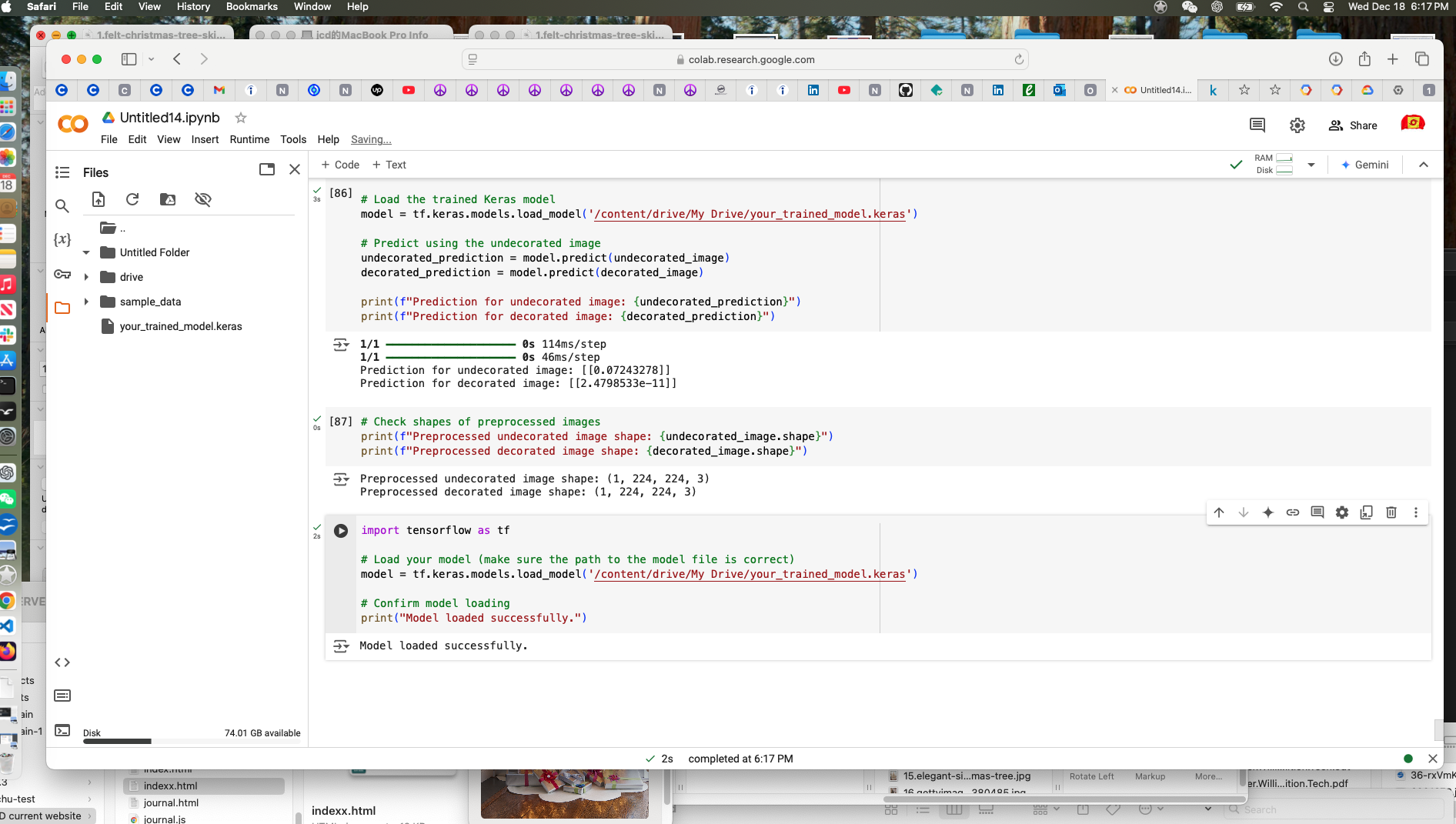The width and height of the screenshot is (1456, 824).
Task: Open RAM and Disk resources dropdown
Action: (x=1311, y=165)
